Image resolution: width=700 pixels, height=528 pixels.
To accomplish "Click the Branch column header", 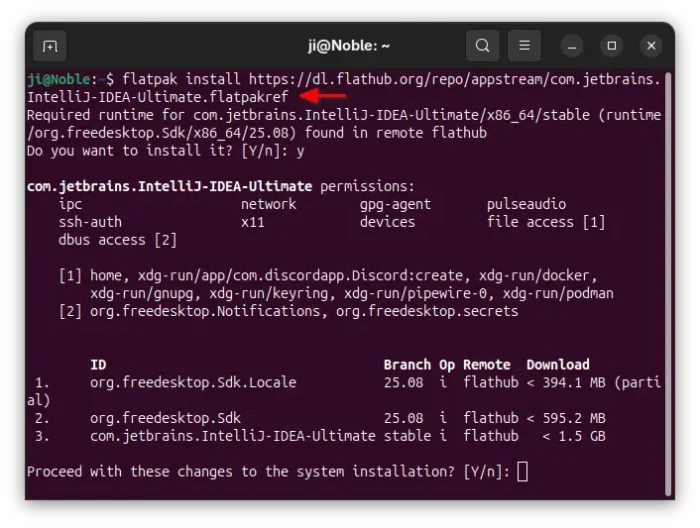I will point(407,365).
